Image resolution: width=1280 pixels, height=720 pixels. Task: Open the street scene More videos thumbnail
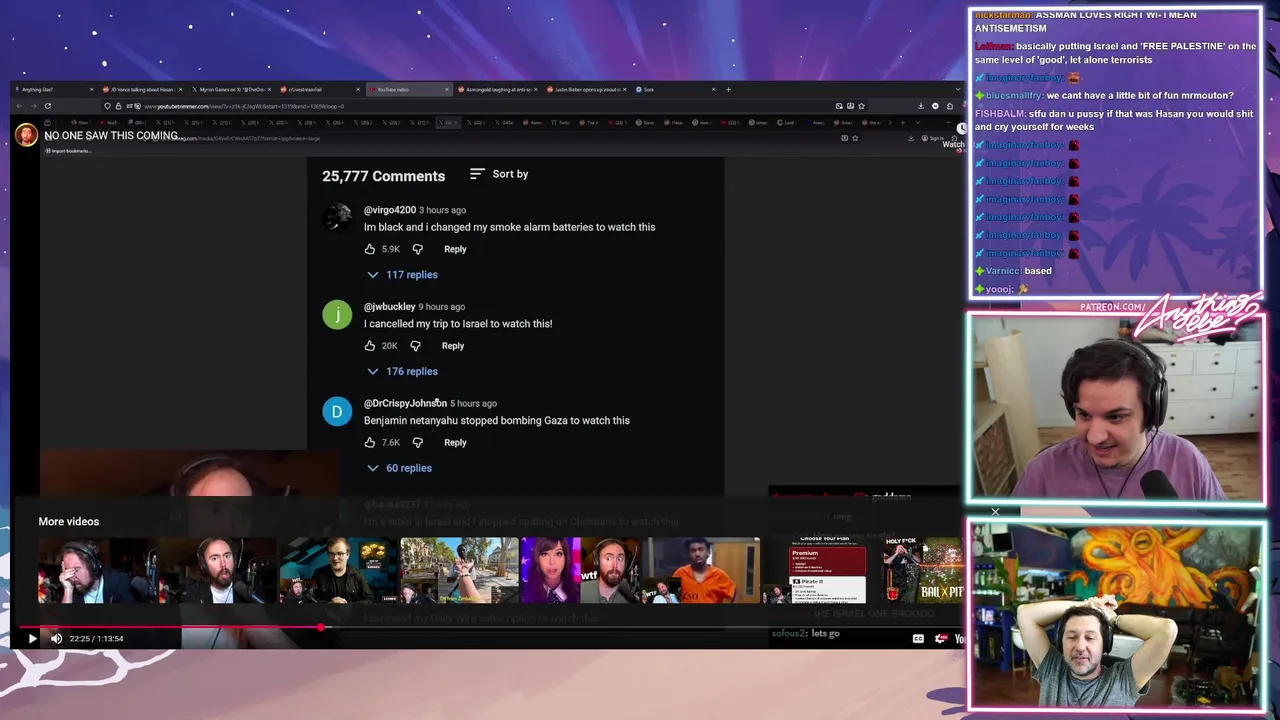click(460, 570)
